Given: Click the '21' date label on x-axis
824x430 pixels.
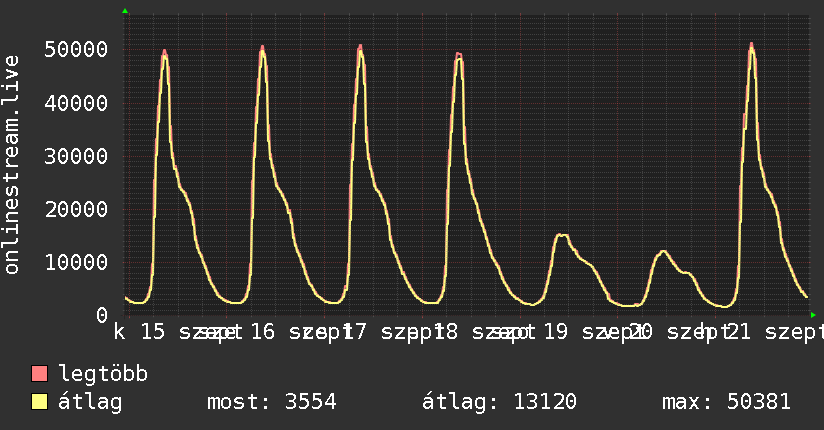Looking at the screenshot, I should (738, 332).
